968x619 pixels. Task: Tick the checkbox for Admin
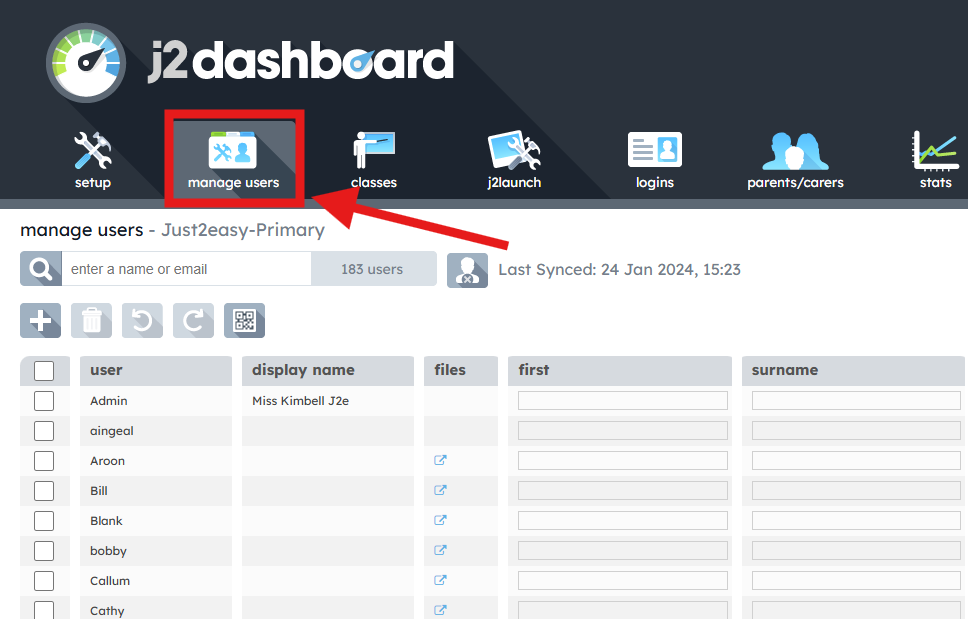click(x=44, y=401)
